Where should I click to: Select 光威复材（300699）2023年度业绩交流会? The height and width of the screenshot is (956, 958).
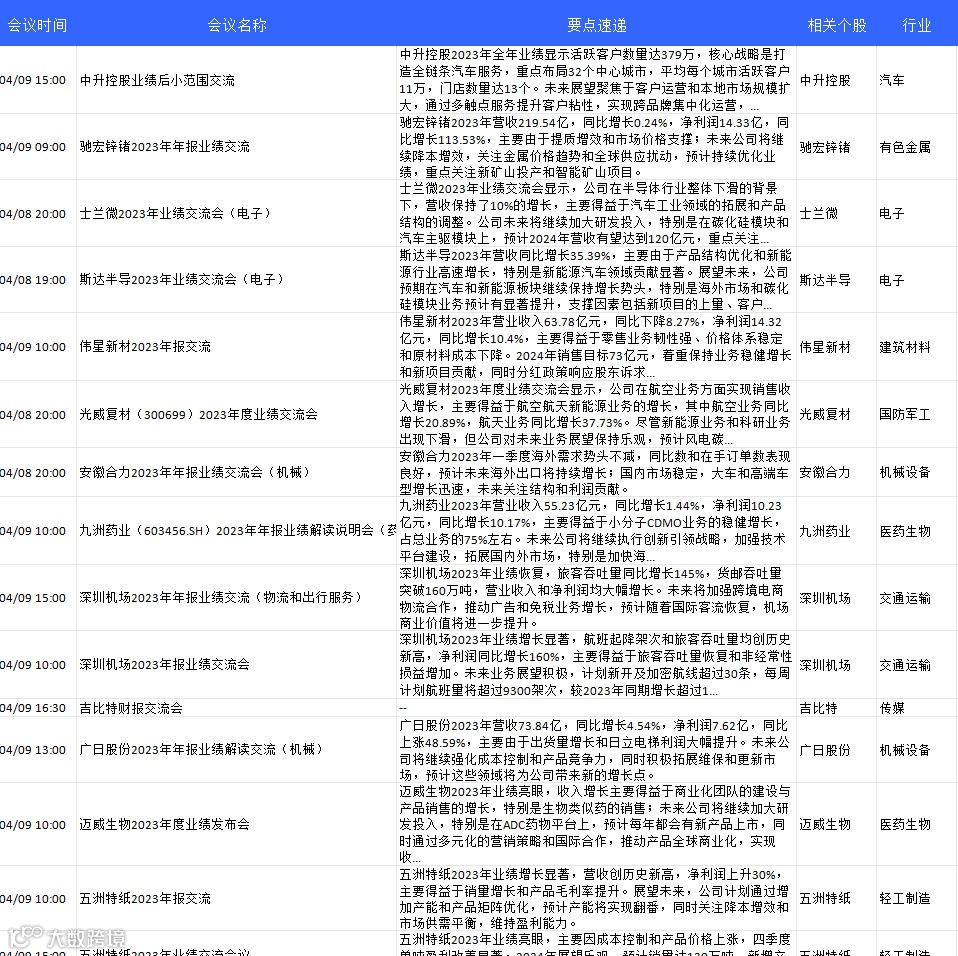coord(199,414)
